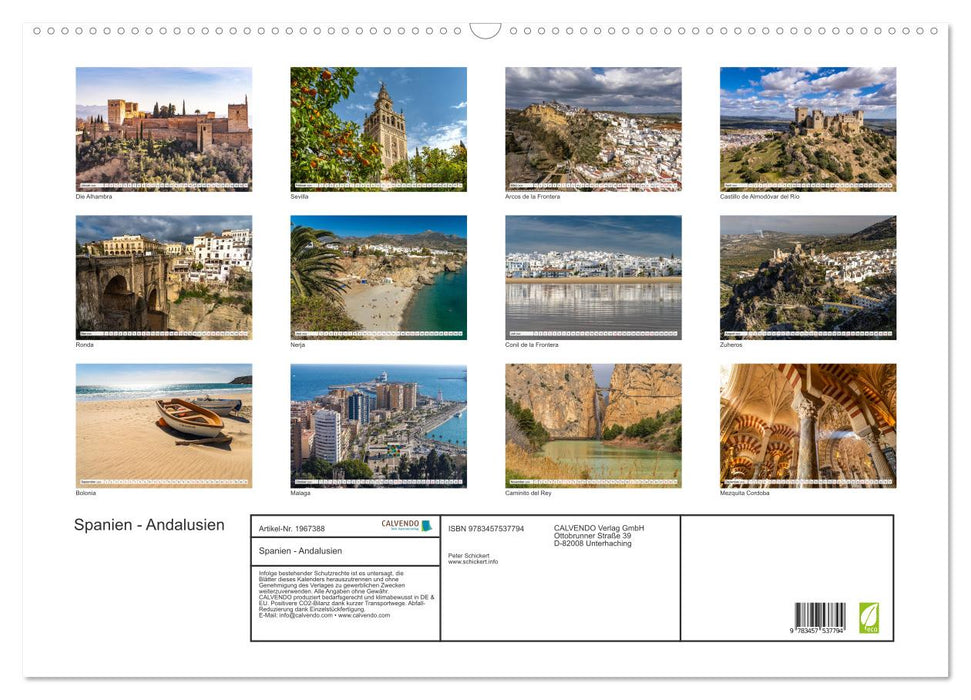The image size is (971, 700).
Task: Select the Artikel-Nr. 1967388 label
Action: 292,528
